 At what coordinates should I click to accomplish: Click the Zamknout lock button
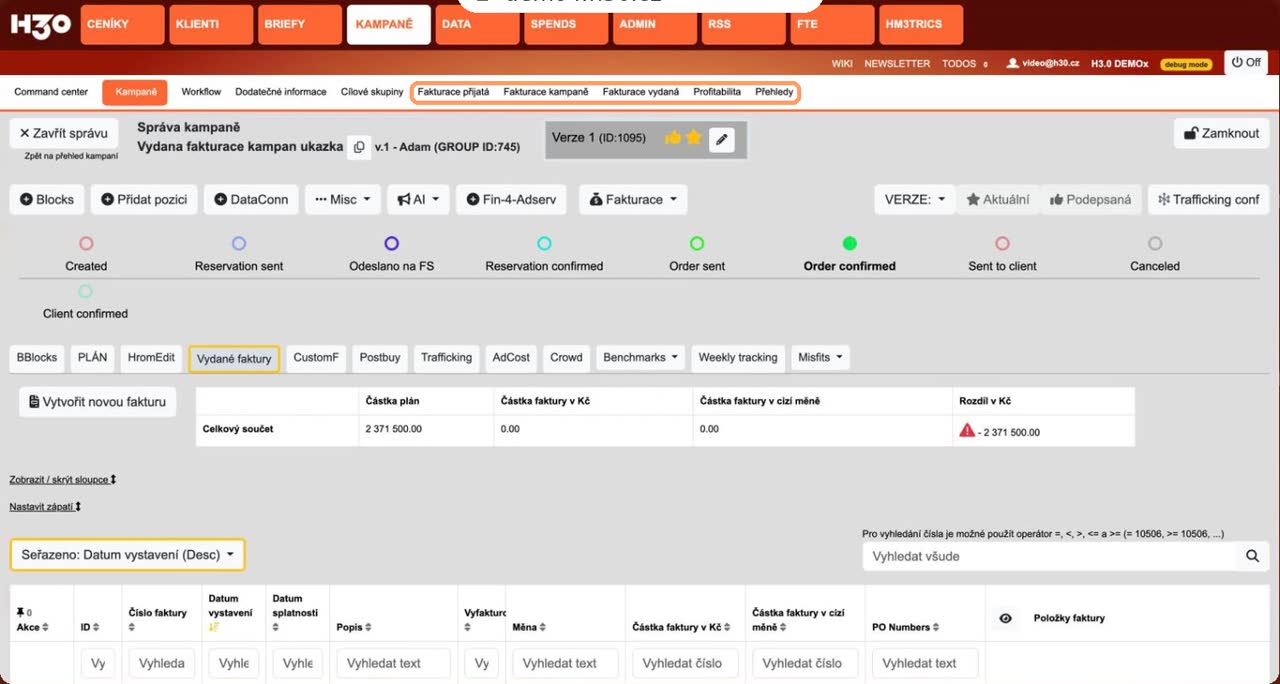1221,133
